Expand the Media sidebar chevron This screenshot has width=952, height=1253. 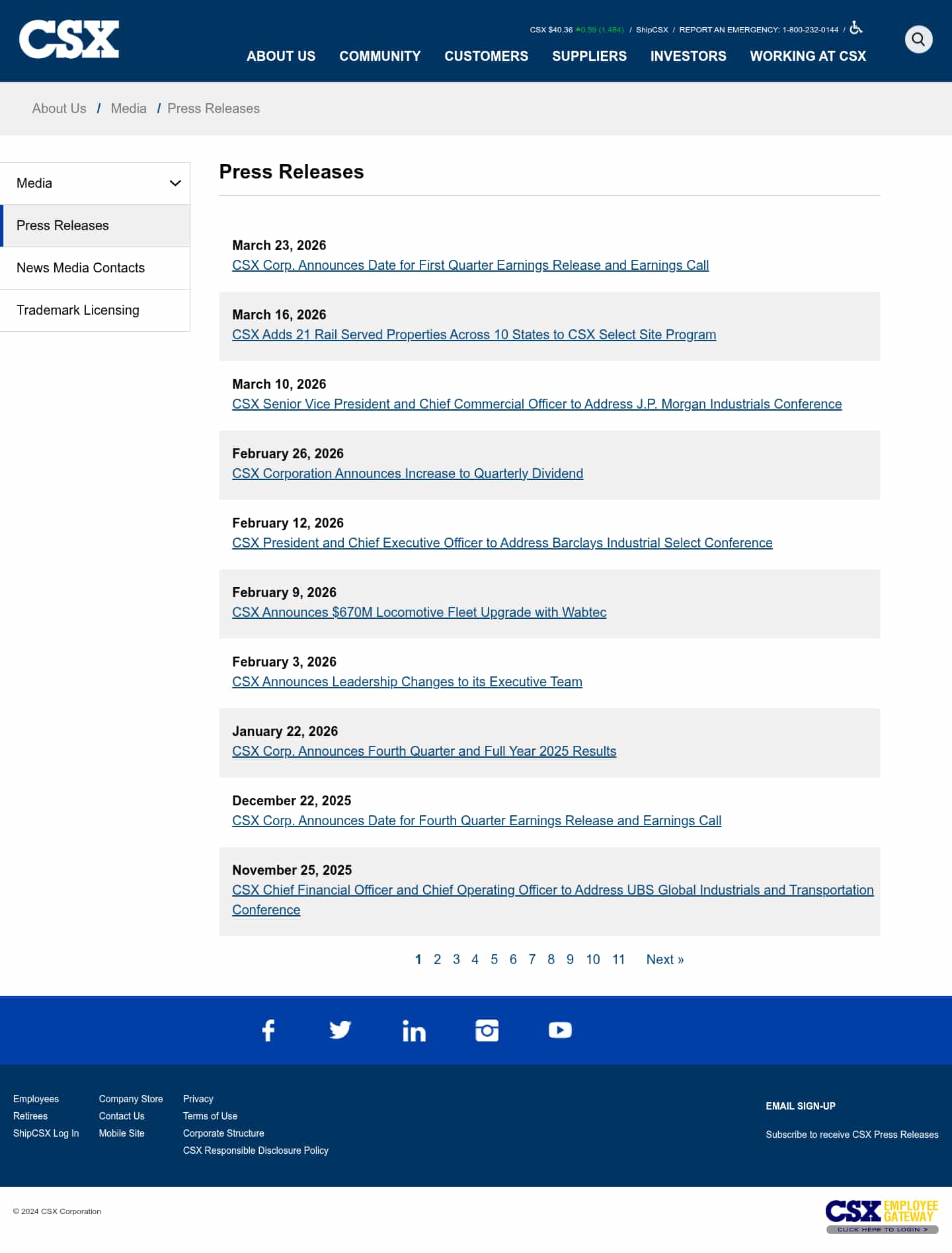coord(175,183)
